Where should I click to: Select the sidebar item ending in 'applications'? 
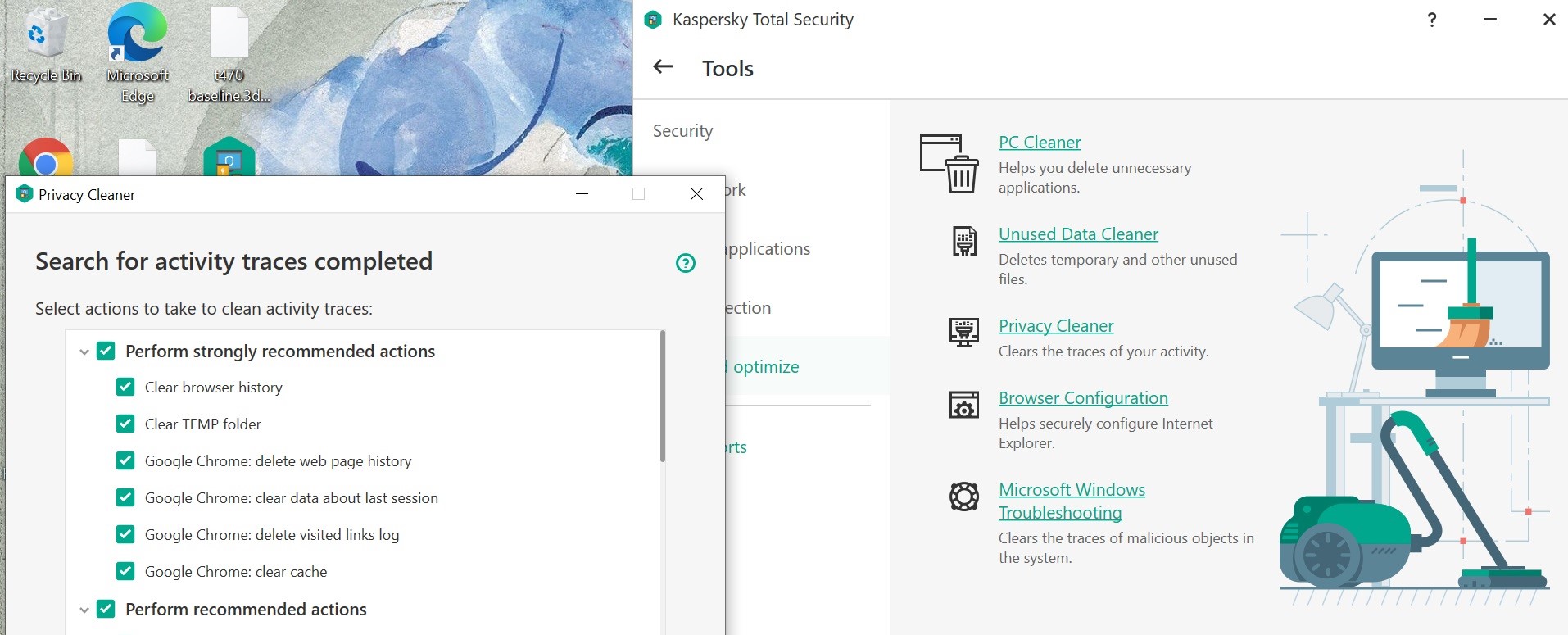coord(768,248)
